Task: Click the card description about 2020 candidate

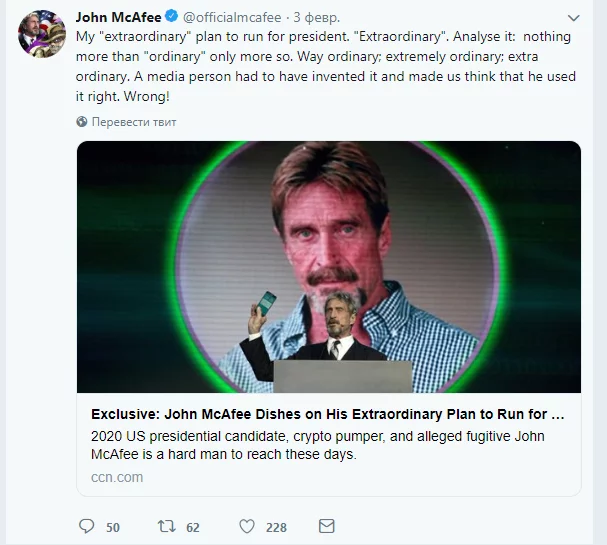Action: click(320, 445)
